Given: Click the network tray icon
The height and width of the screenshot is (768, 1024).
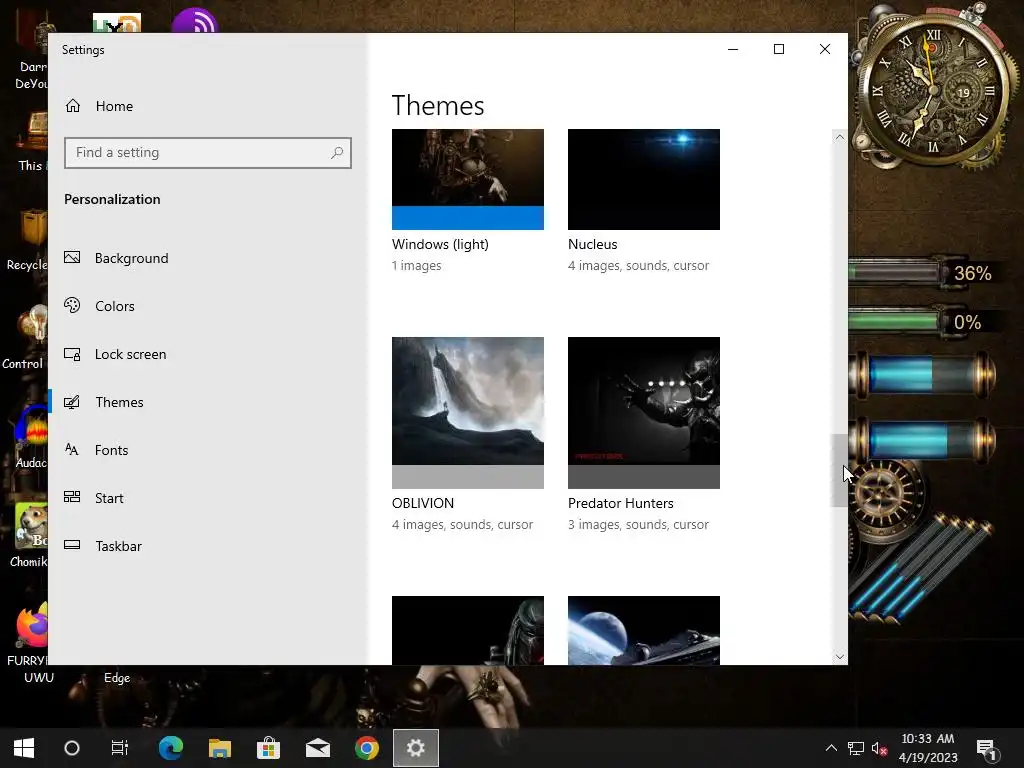Looking at the screenshot, I should [x=856, y=748].
